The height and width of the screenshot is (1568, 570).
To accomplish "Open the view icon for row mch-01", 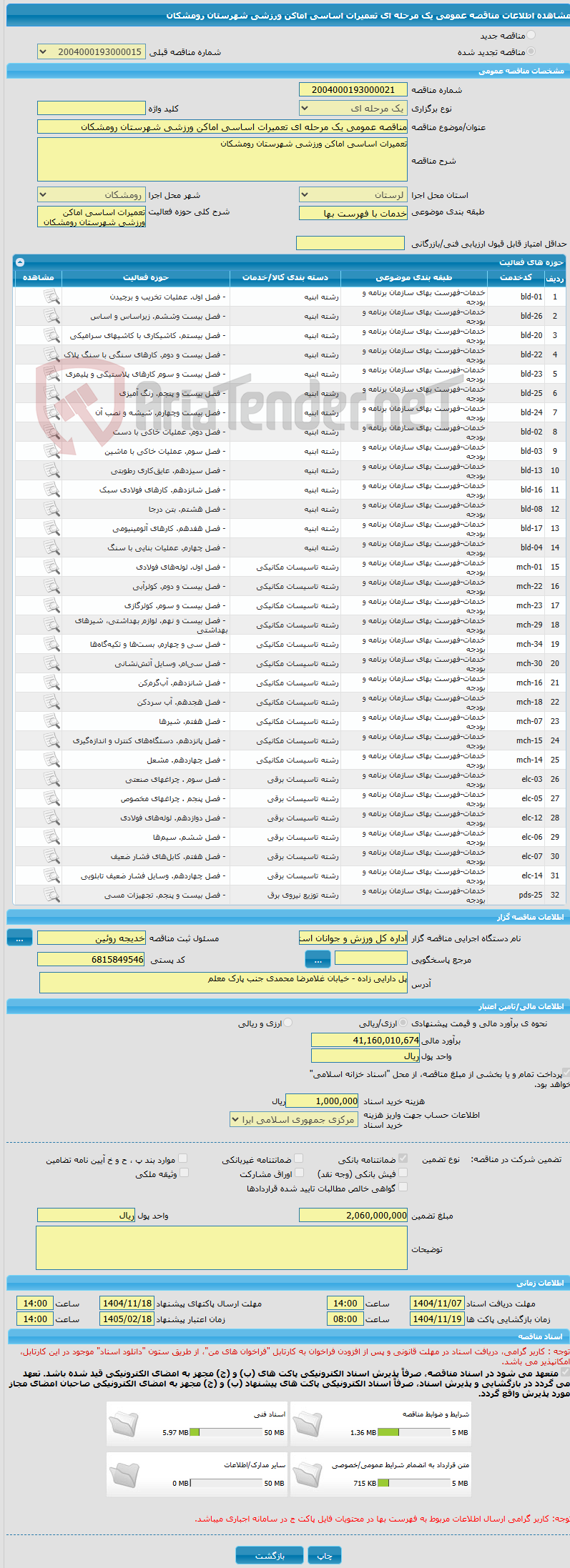I will point(51,567).
